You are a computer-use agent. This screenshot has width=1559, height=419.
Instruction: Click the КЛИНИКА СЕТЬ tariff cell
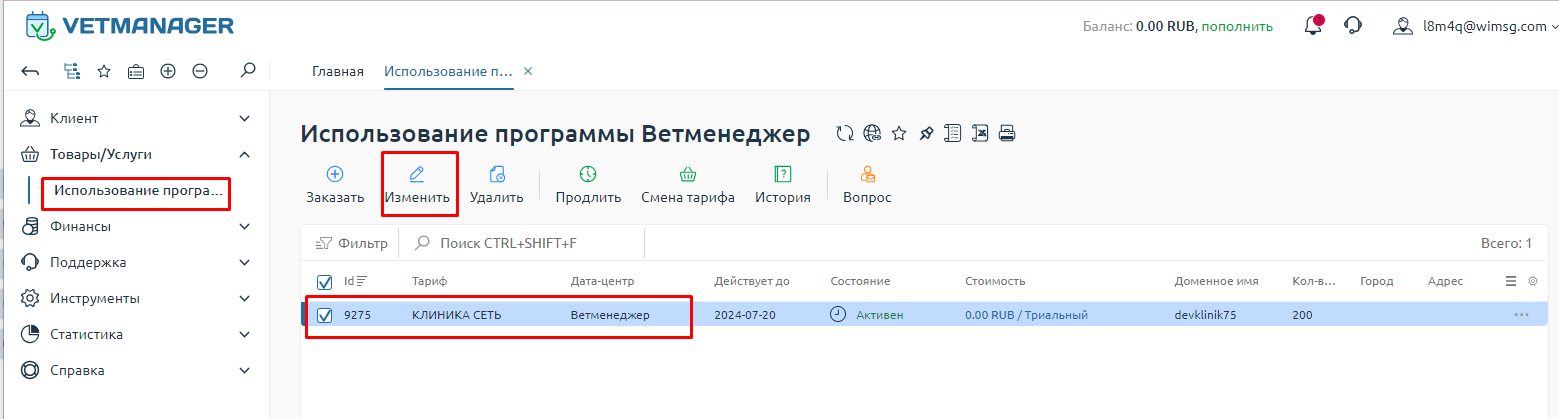[x=457, y=315]
